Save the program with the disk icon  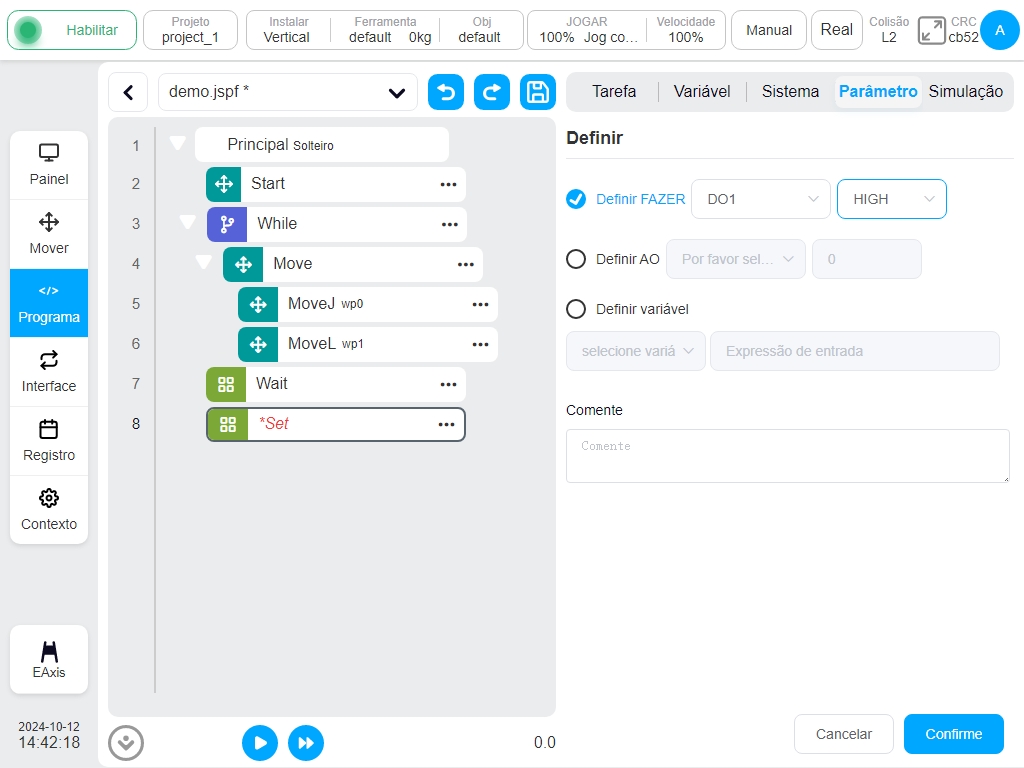[x=537, y=92]
